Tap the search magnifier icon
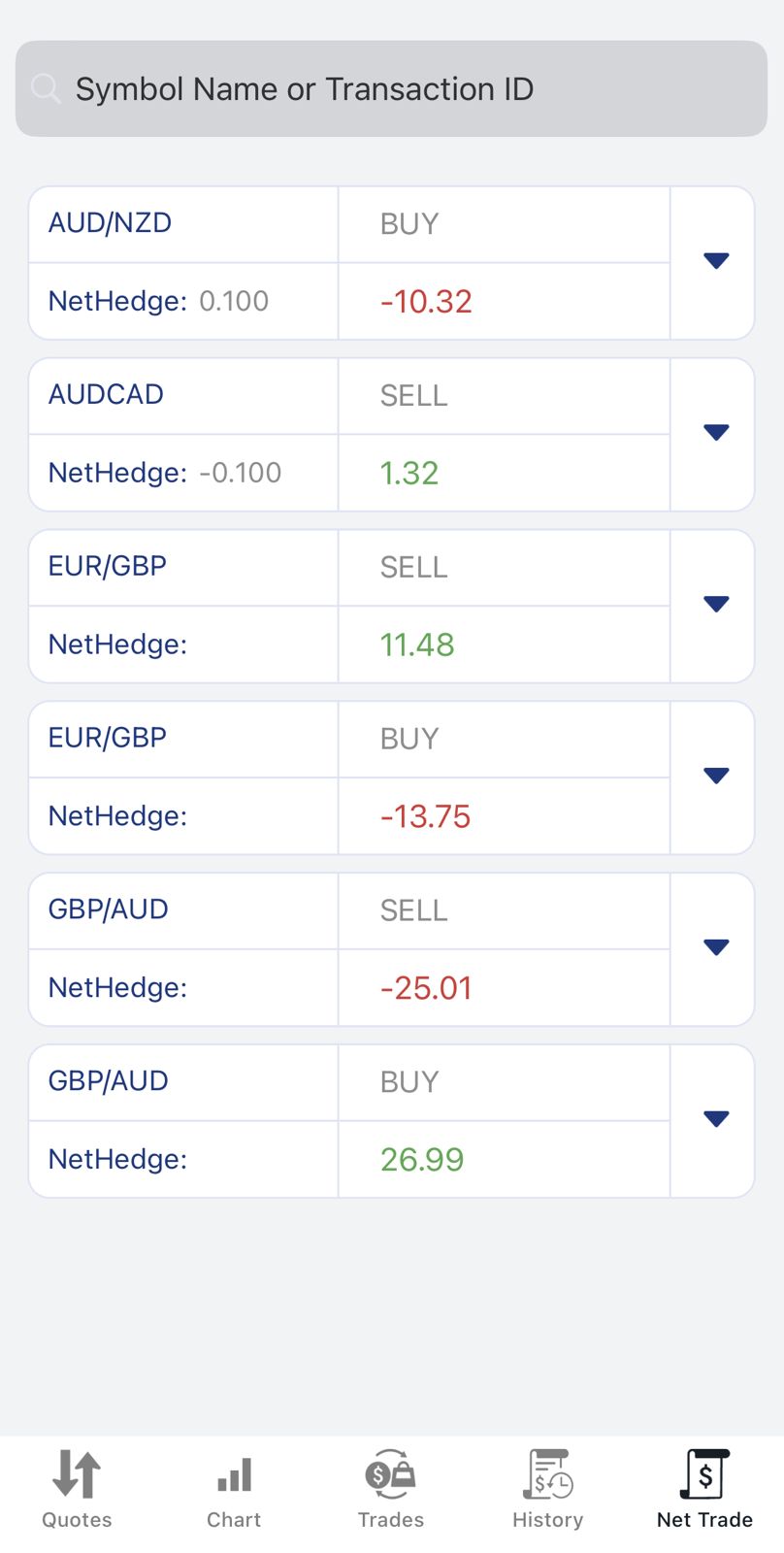784x1553 pixels. (46, 88)
